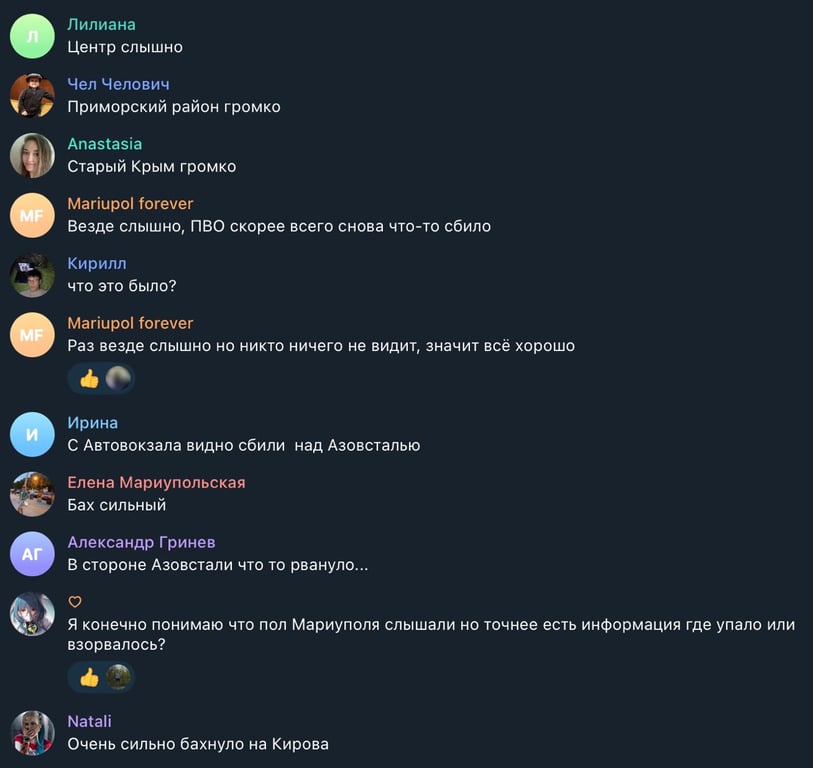Open Елена Мариупольская's avatar photo

pyautogui.click(x=32, y=492)
